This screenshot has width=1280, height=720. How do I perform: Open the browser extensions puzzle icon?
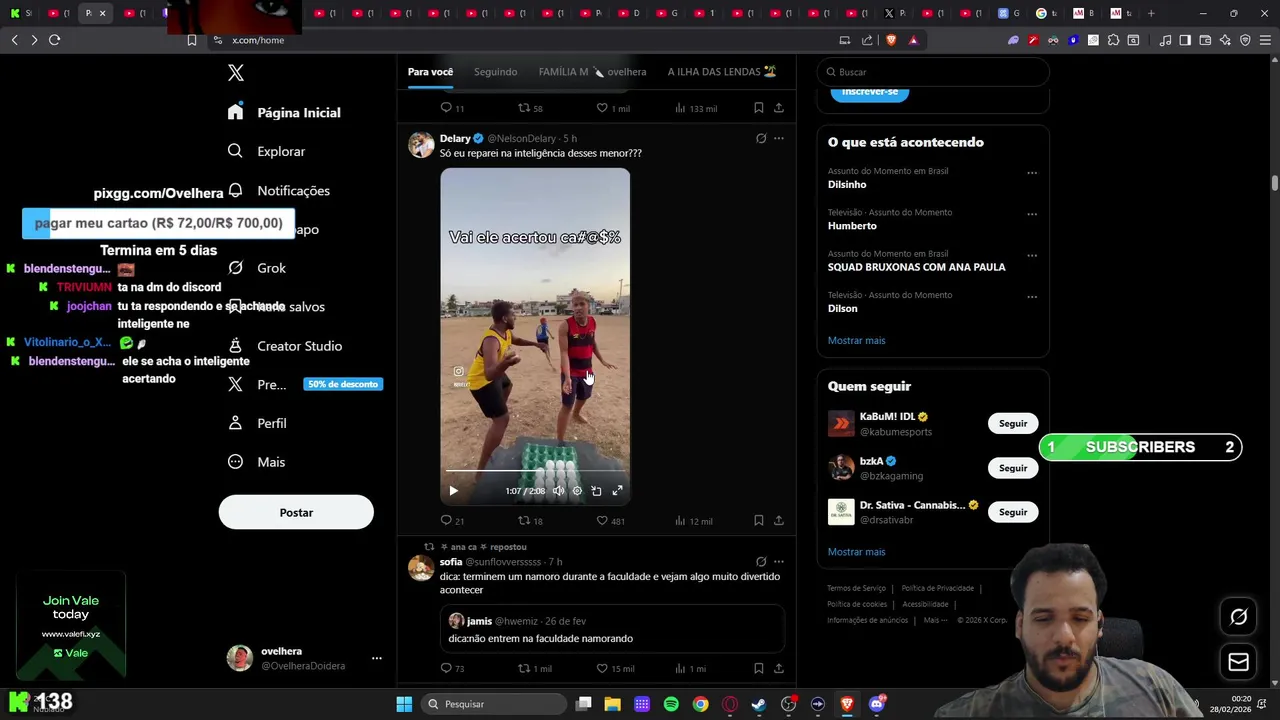1113,40
